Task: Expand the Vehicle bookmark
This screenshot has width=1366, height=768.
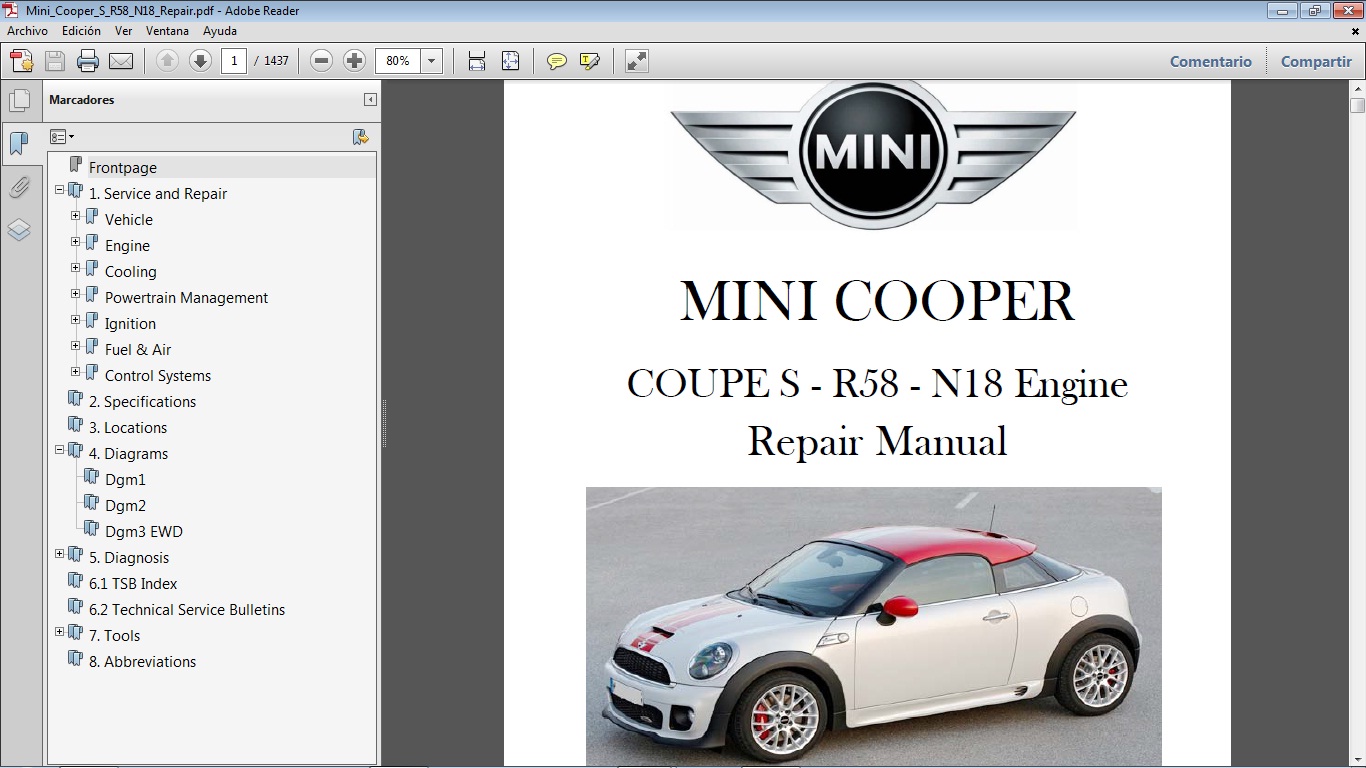Action: click(75, 218)
